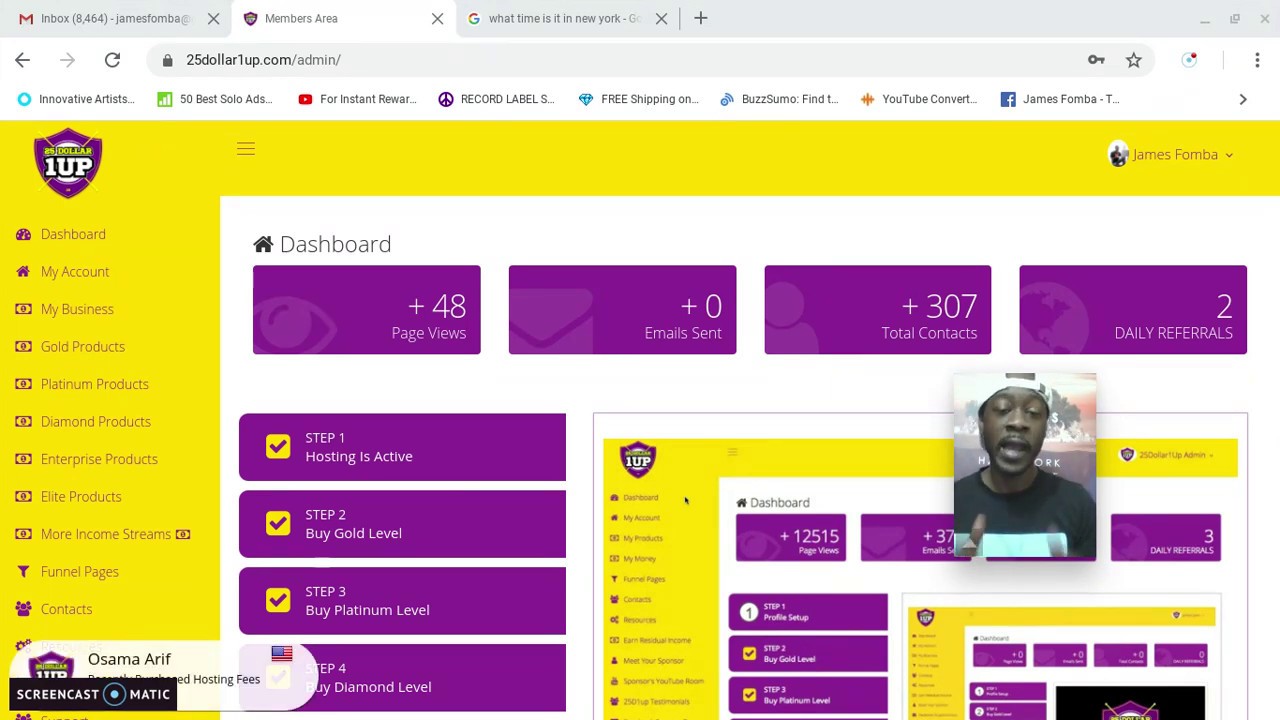Close the Members Area tab

click(437, 18)
